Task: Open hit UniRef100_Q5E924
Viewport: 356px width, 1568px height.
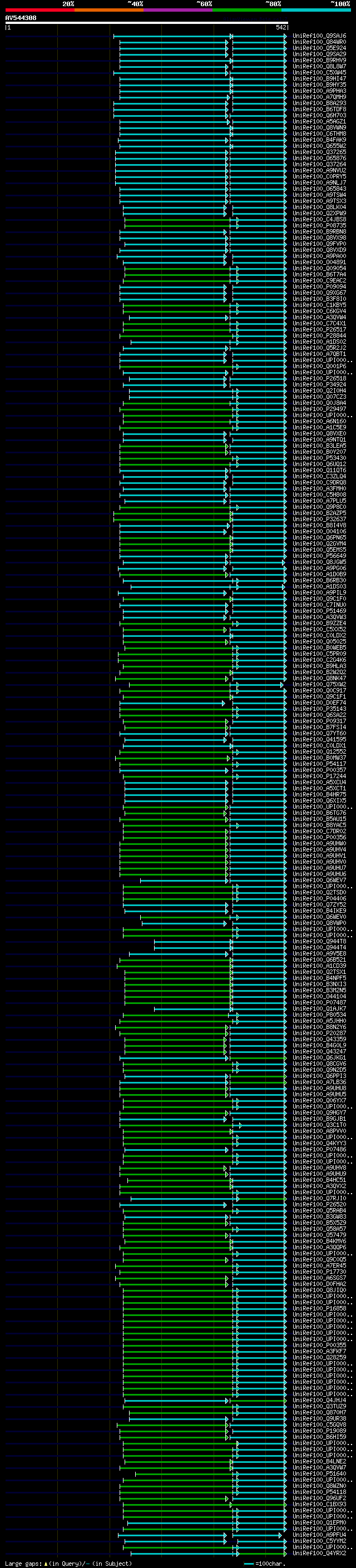Action: tap(319, 48)
